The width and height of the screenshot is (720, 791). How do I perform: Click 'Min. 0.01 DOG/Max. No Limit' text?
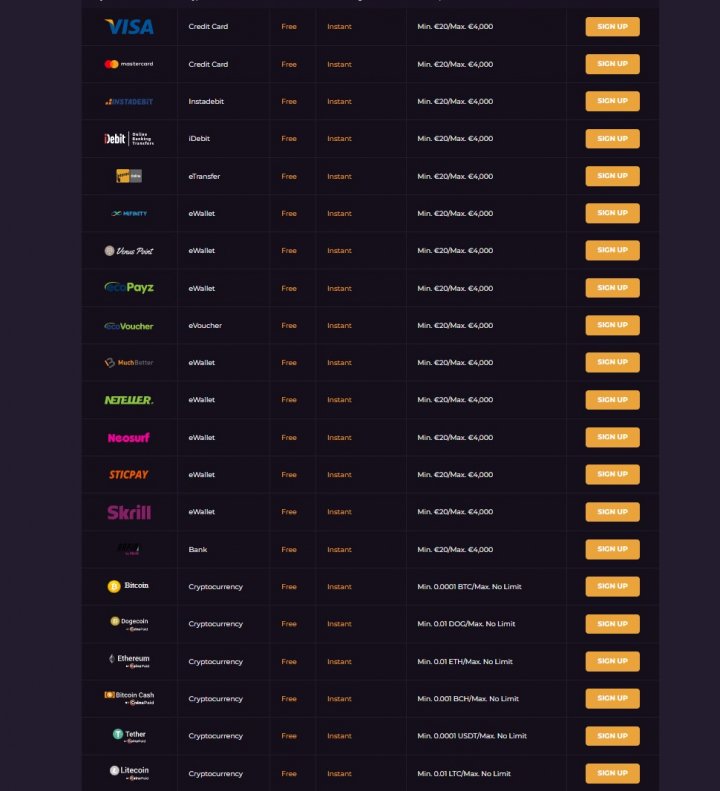(466, 624)
